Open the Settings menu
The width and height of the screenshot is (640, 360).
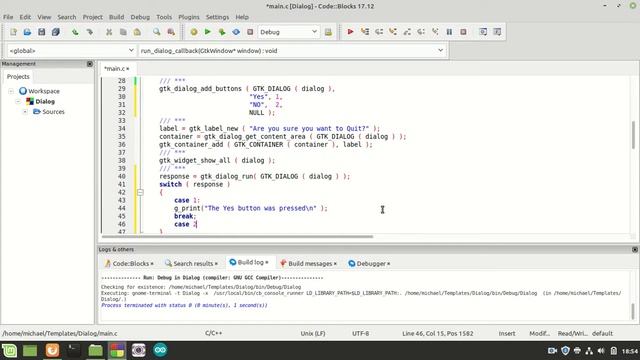[217, 17]
